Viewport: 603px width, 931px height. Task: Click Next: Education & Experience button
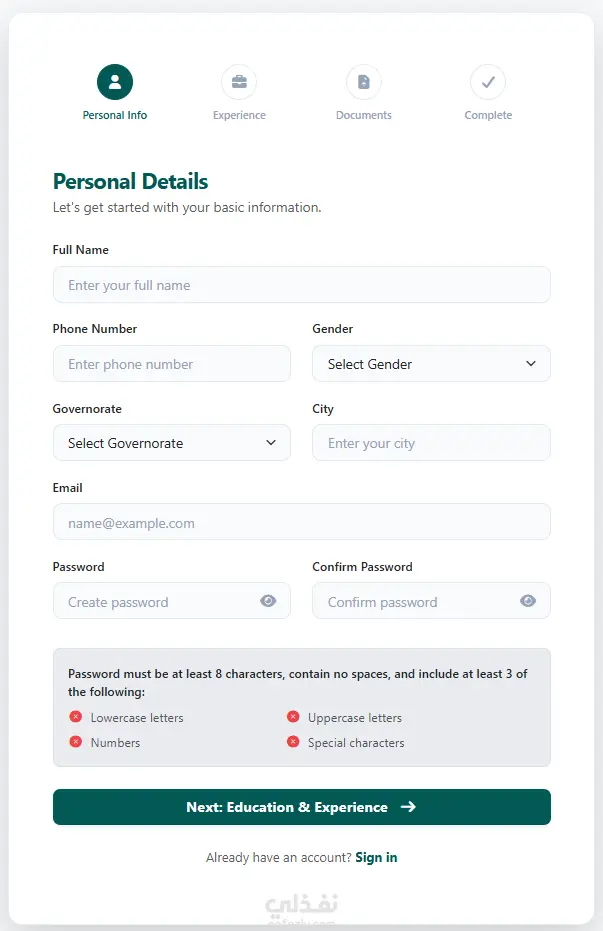pos(302,807)
